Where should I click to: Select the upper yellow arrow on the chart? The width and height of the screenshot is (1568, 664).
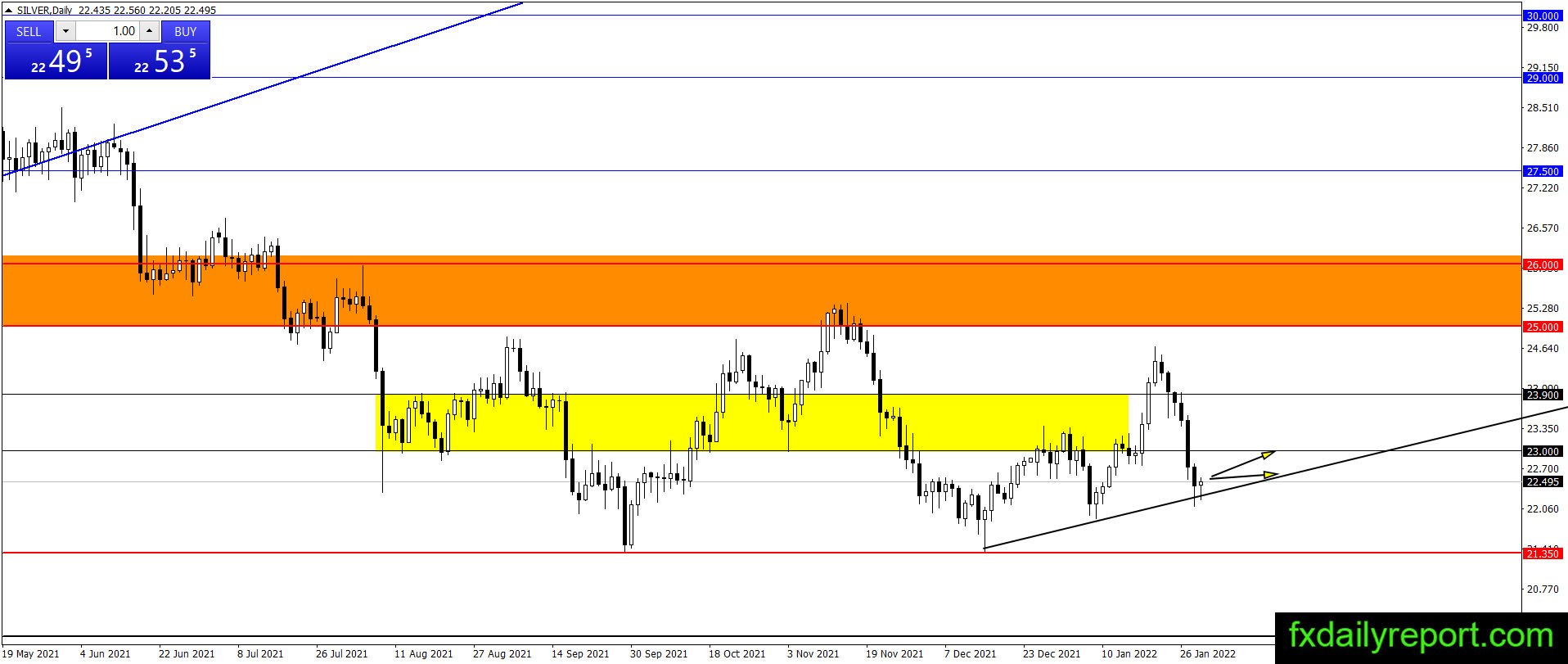(1242, 463)
